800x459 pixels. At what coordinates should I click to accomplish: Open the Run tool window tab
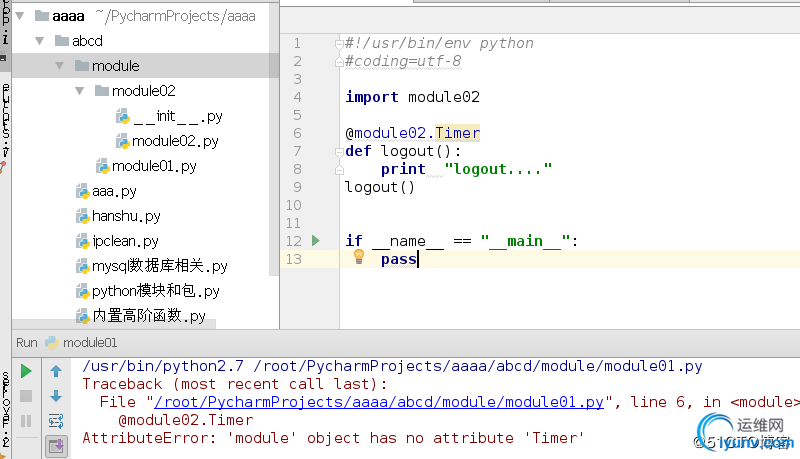pyautogui.click(x=27, y=342)
